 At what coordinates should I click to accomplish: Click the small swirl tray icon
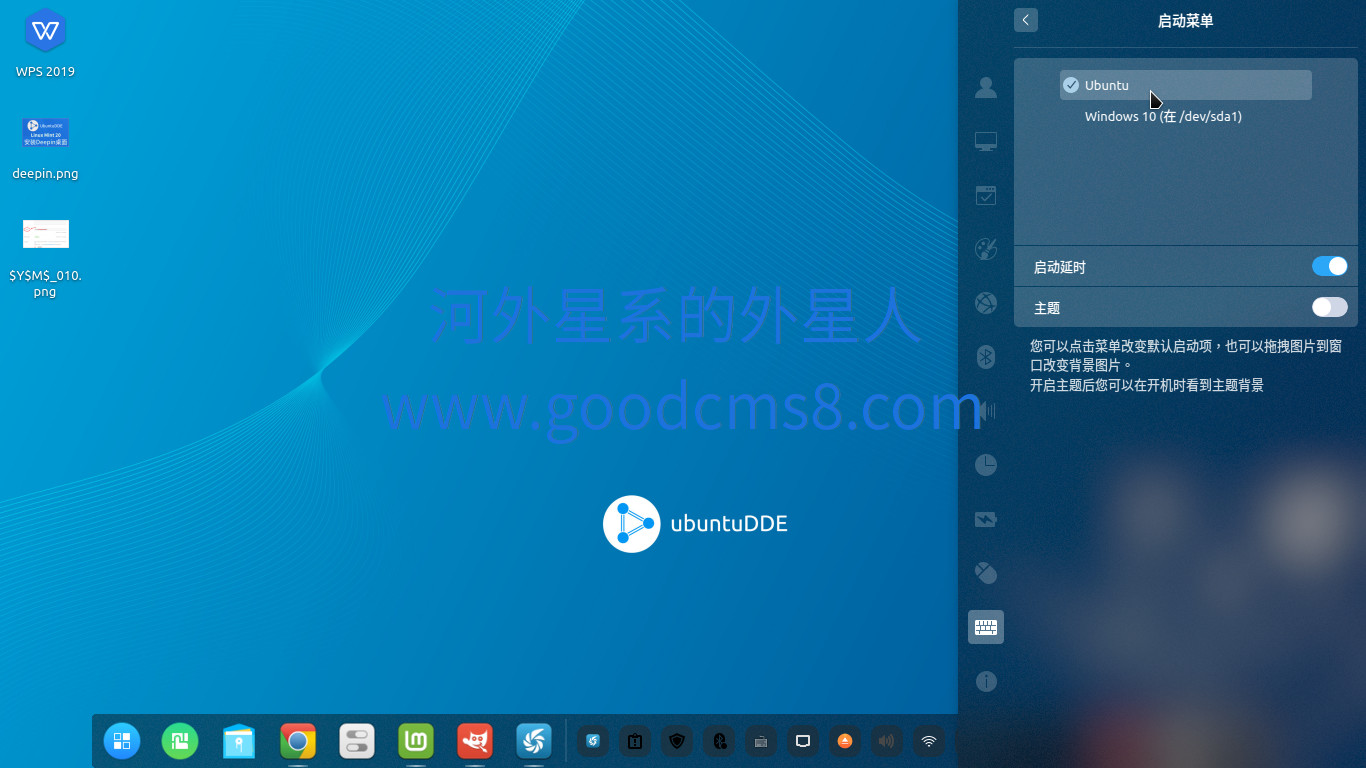point(593,741)
